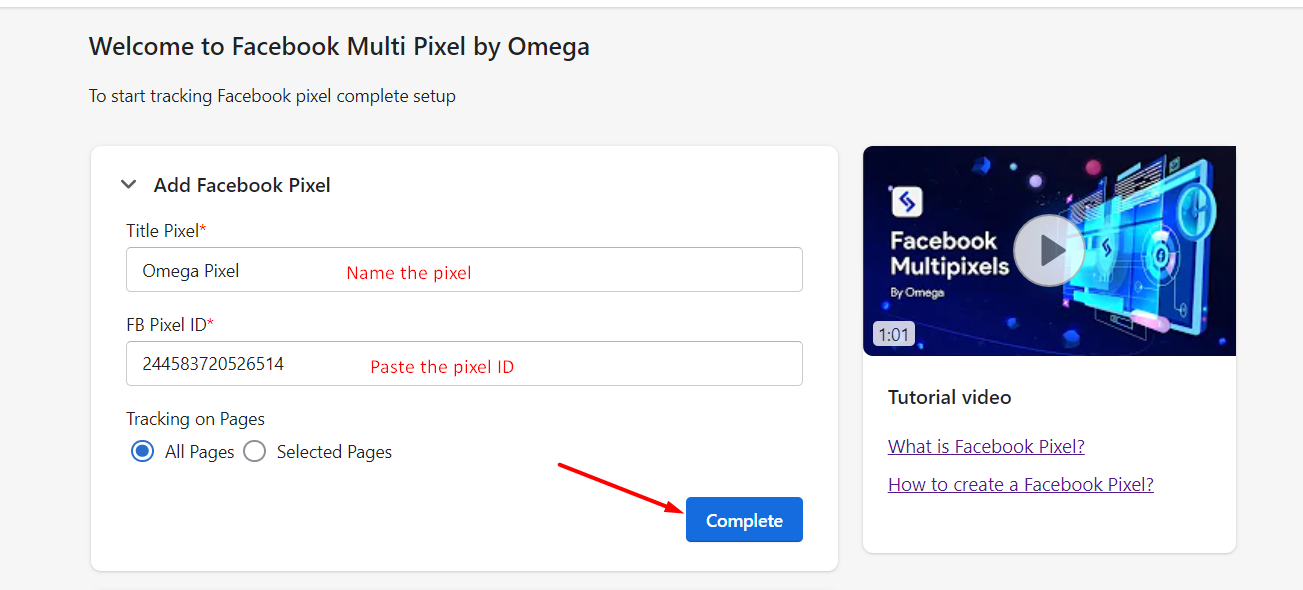Open How to create a Facebook Pixel link

(1021, 485)
